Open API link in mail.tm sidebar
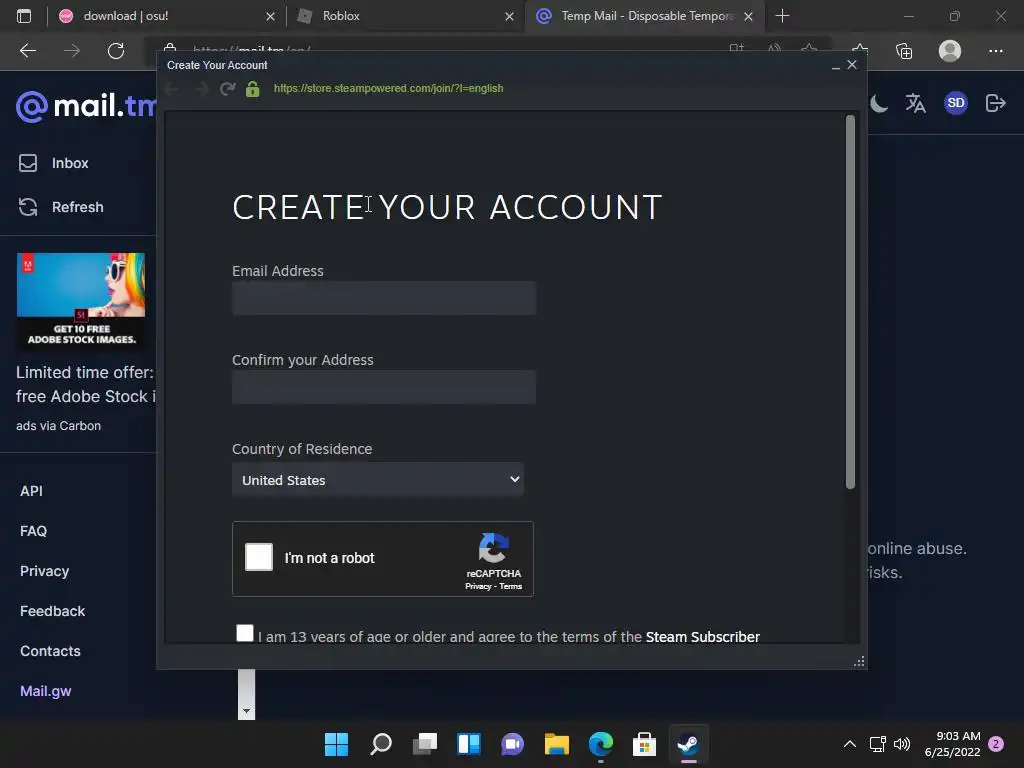The image size is (1024, 768). (x=31, y=491)
